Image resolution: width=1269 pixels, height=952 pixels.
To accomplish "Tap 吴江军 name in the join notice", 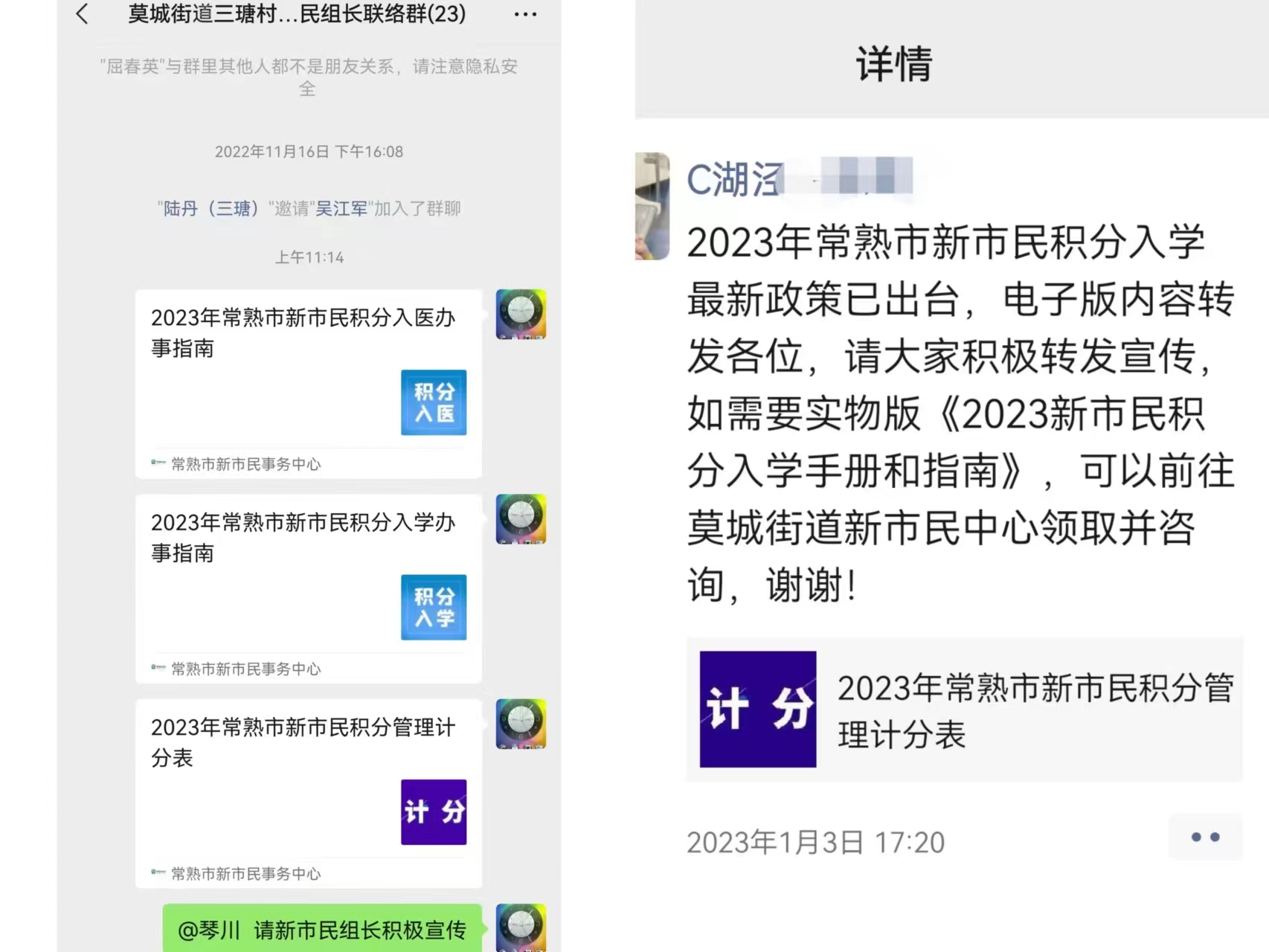I will pyautogui.click(x=341, y=208).
